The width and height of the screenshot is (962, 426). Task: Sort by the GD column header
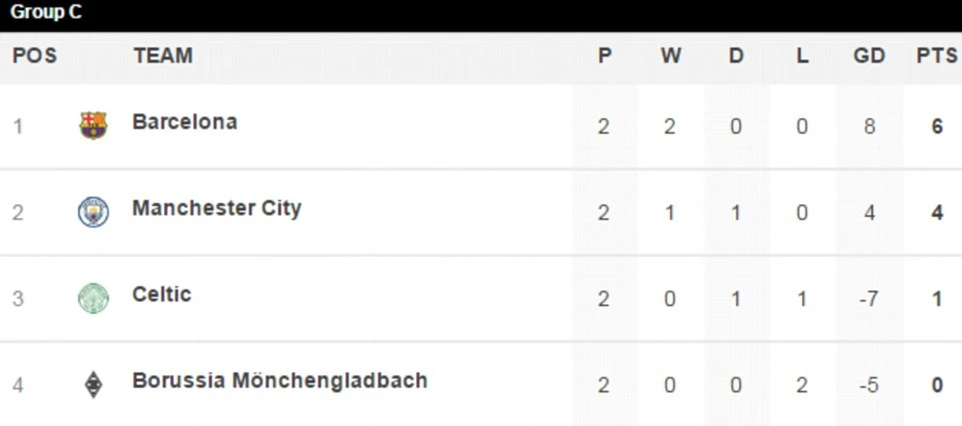(869, 56)
